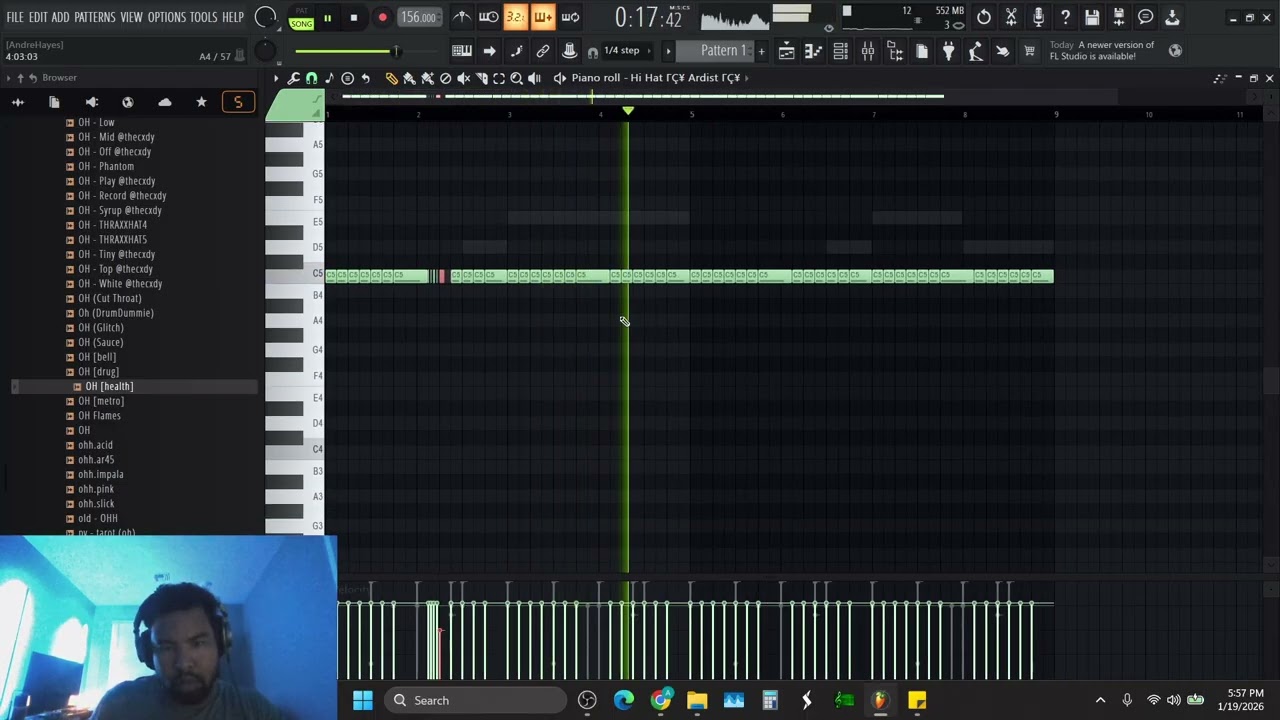
Task: Select OH - Syrup @thecxdy sample
Action: pos(120,210)
